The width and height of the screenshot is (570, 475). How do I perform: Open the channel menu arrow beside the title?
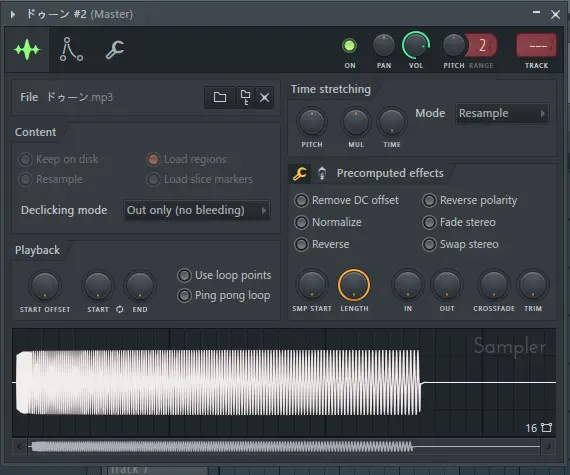click(x=13, y=14)
